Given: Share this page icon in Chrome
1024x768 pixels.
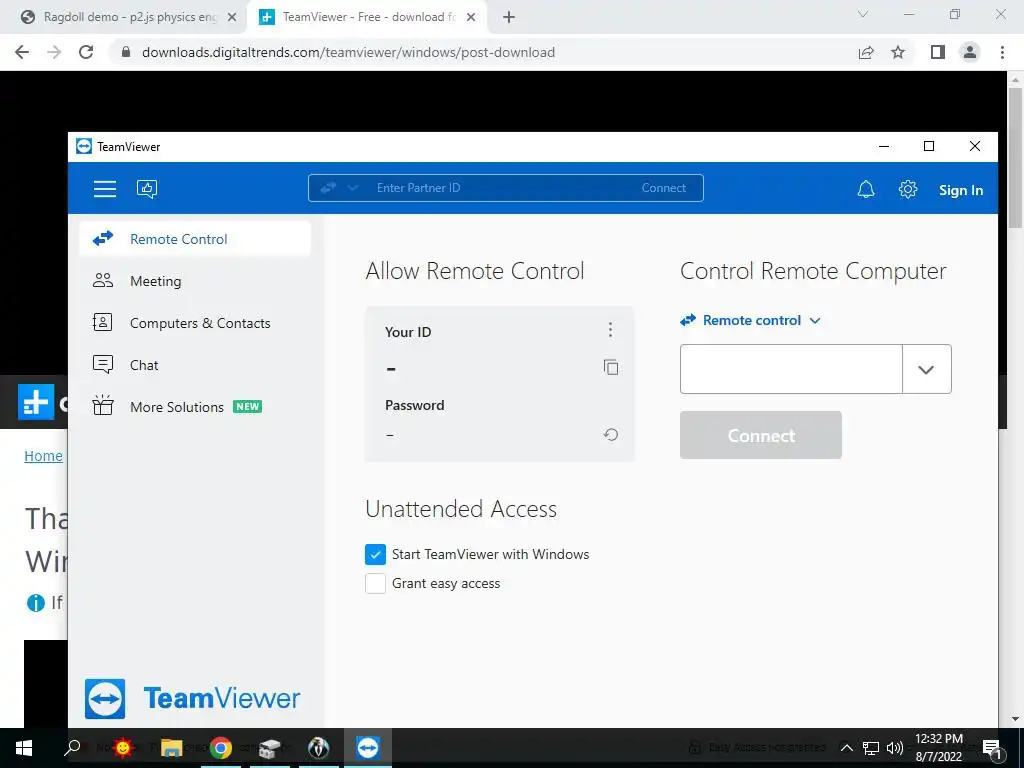Looking at the screenshot, I should point(866,52).
